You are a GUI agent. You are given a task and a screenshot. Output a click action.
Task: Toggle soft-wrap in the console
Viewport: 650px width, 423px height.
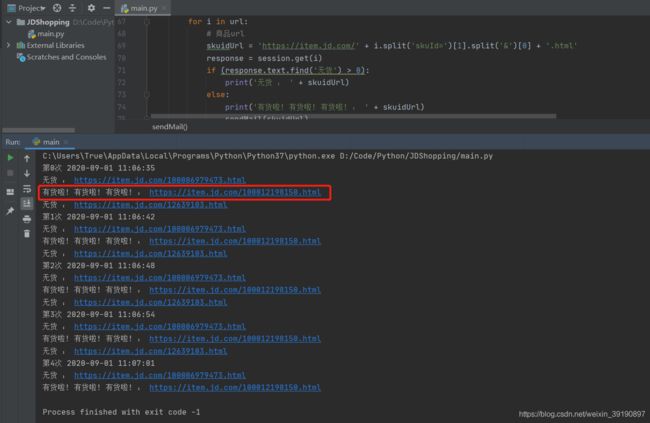(27, 189)
